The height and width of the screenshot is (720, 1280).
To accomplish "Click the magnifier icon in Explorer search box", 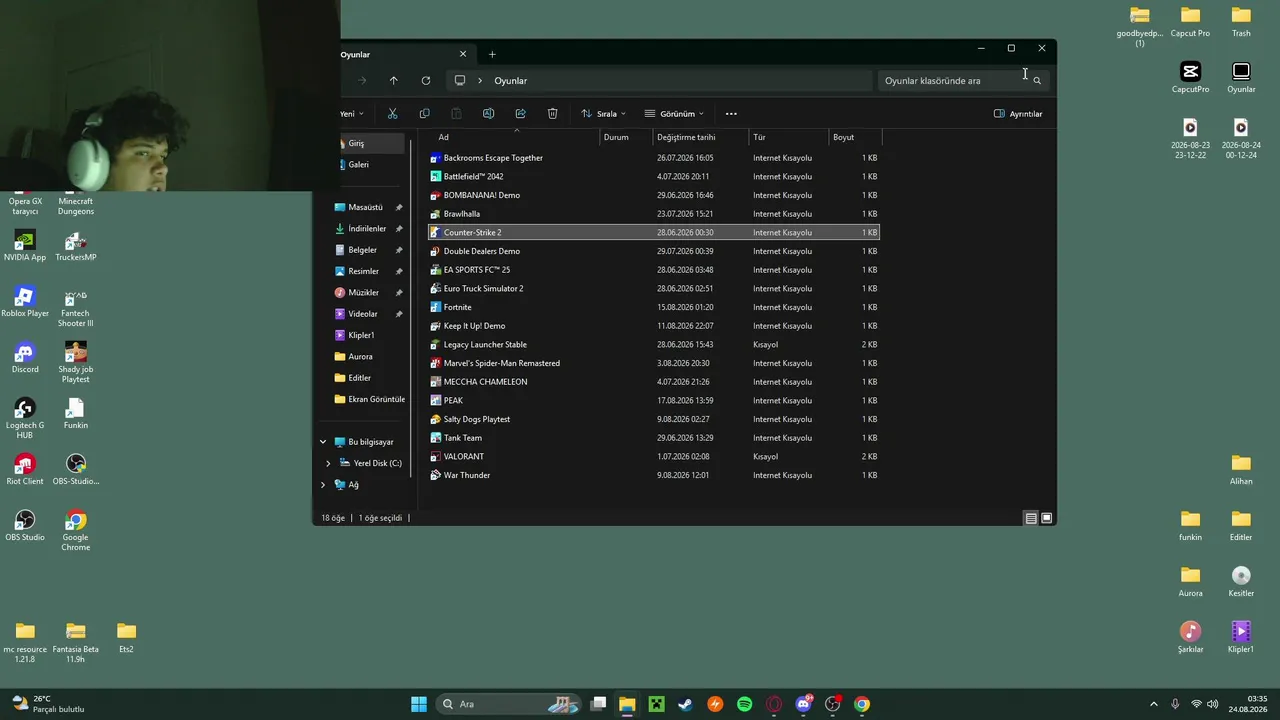I will (1037, 81).
